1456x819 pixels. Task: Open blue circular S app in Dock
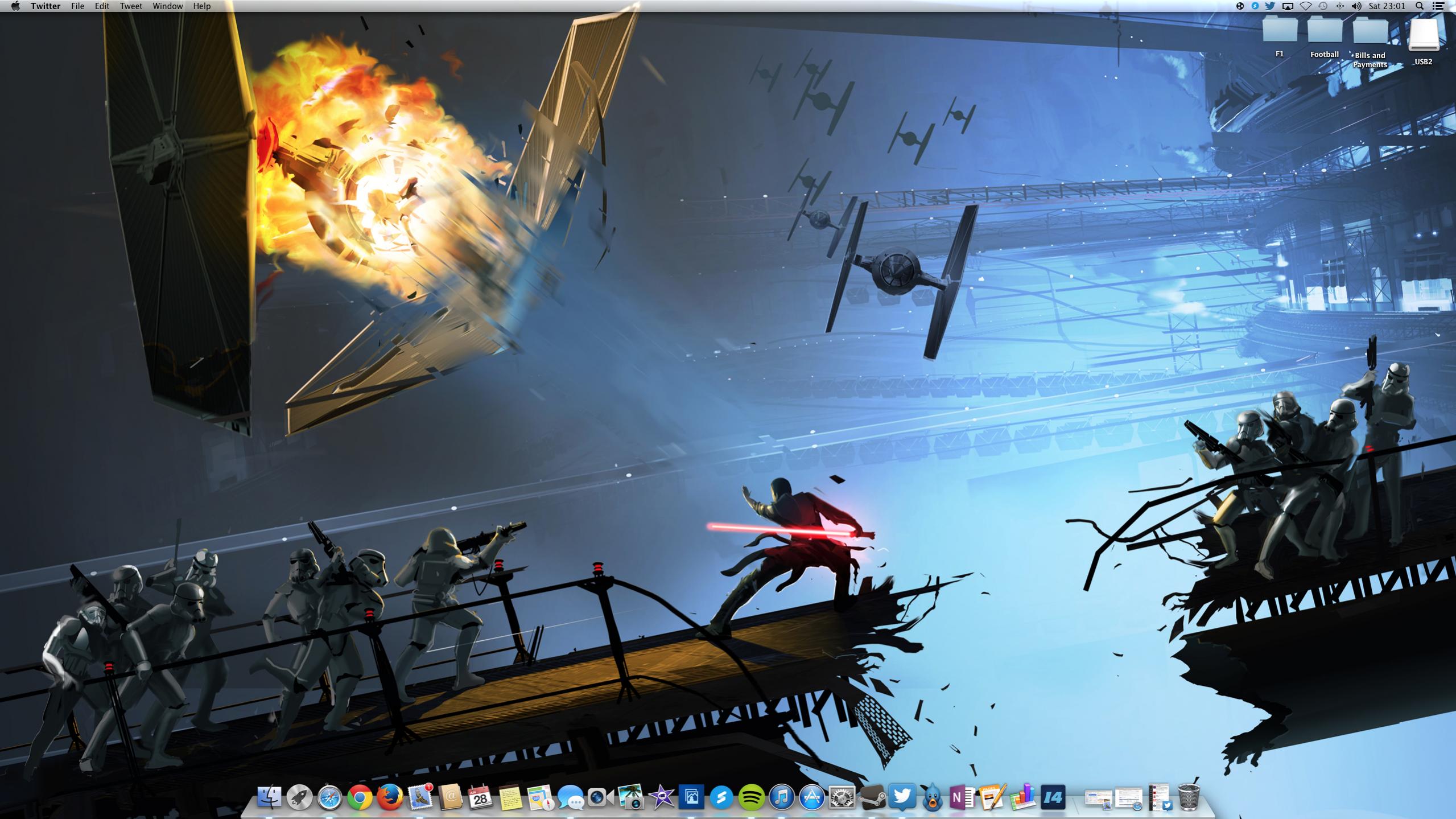721,797
